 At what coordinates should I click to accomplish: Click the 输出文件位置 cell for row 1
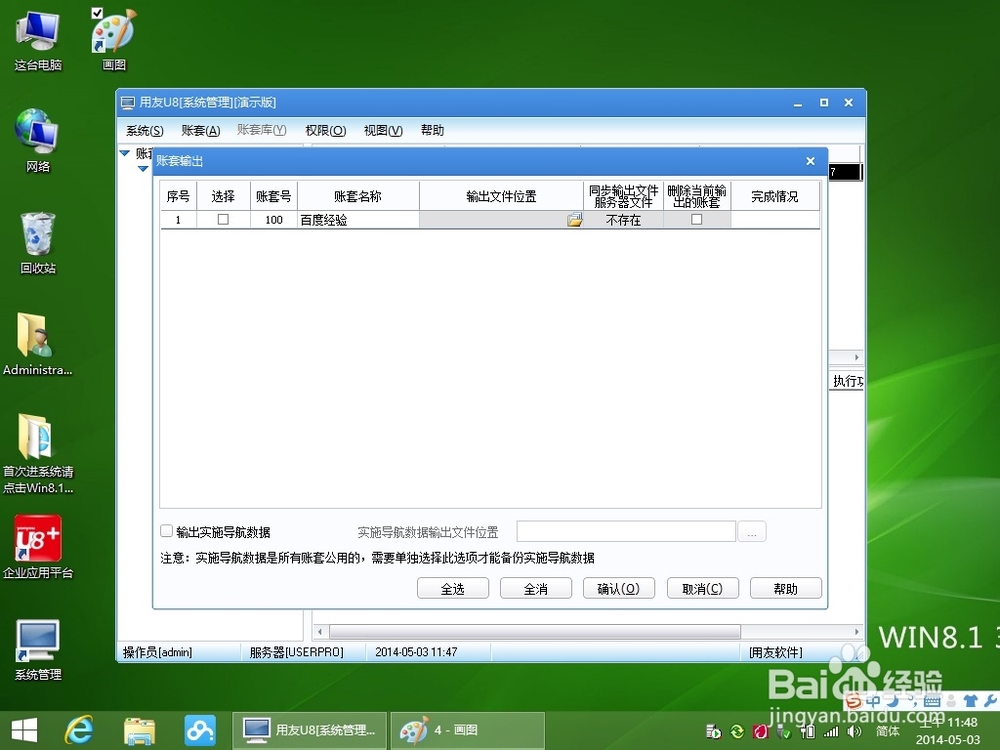coord(501,219)
